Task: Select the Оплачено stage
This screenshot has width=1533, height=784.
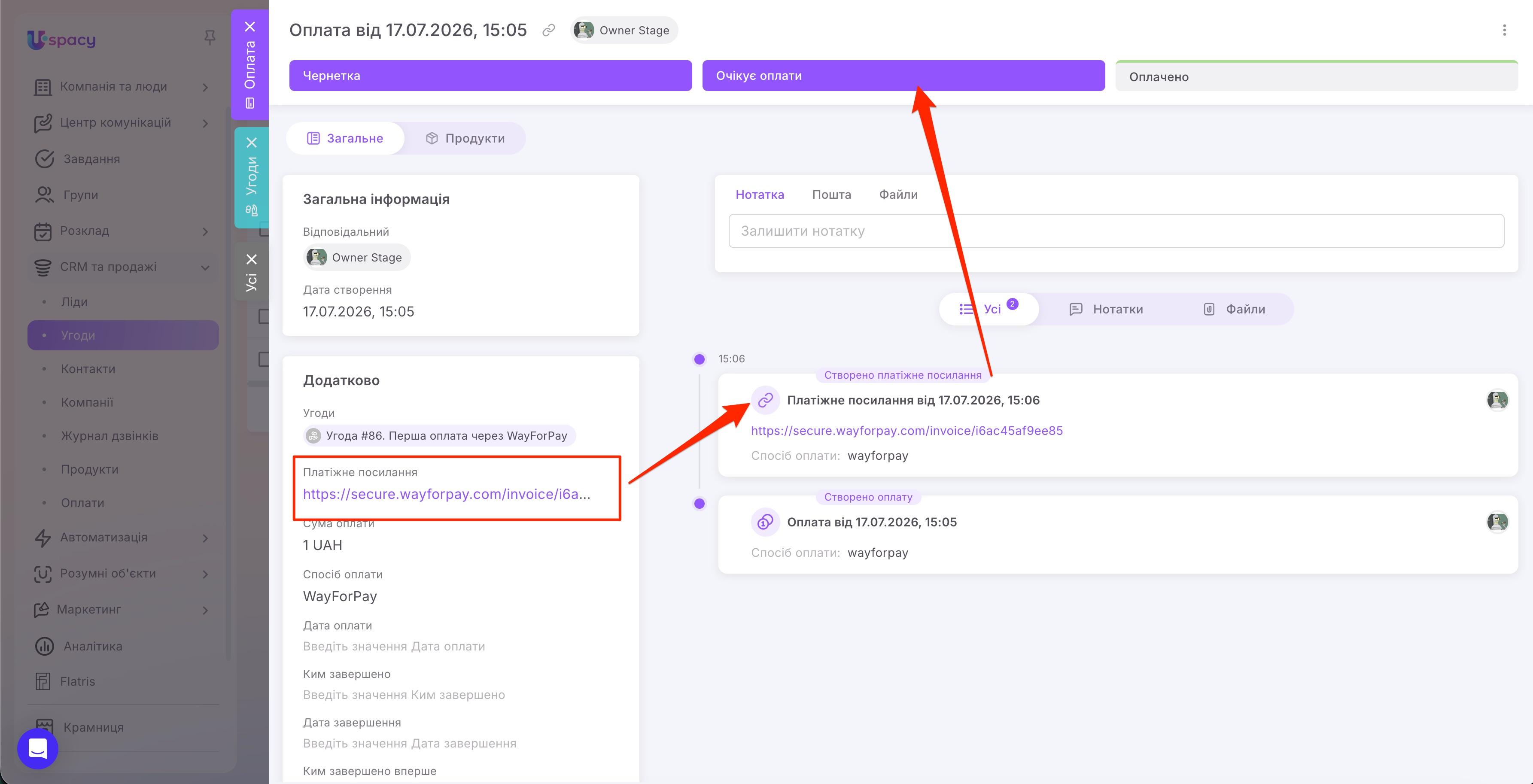Action: point(1317,76)
